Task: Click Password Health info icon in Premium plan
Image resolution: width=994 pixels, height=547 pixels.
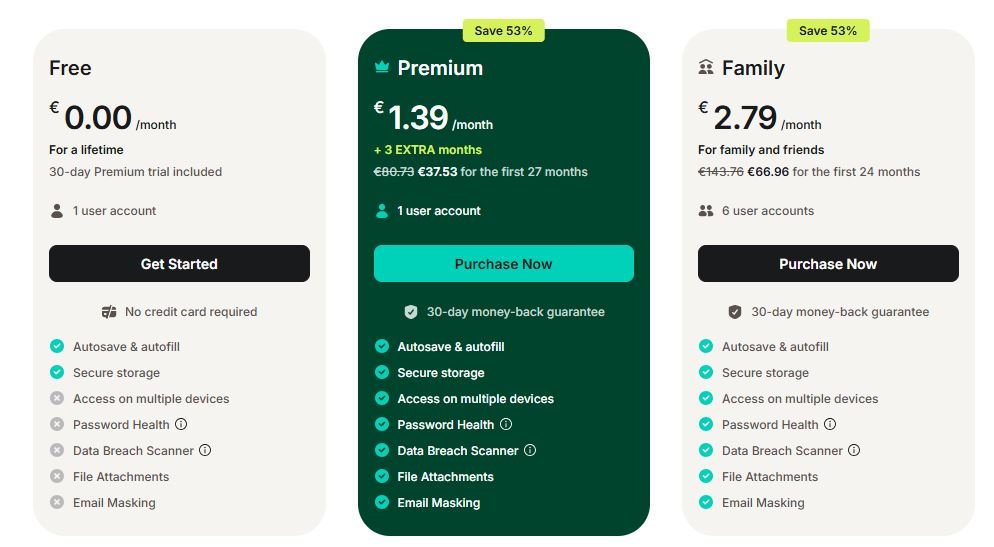Action: point(506,424)
